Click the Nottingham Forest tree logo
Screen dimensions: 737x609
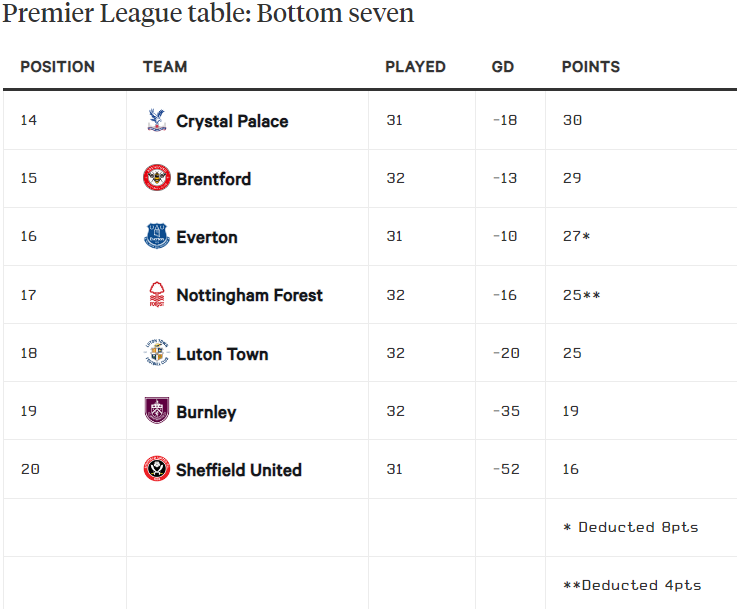157,294
